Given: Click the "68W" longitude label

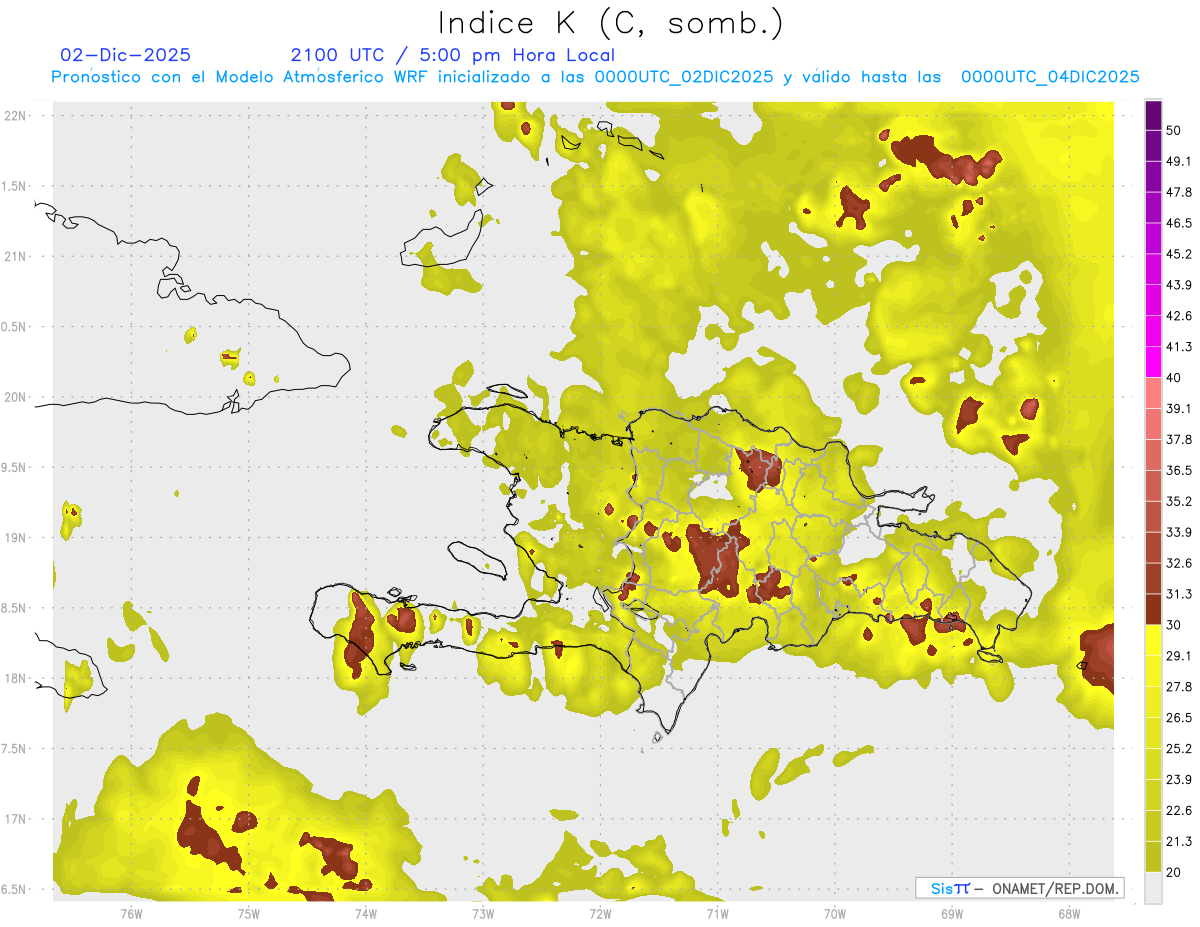Looking at the screenshot, I should pos(1068,913).
